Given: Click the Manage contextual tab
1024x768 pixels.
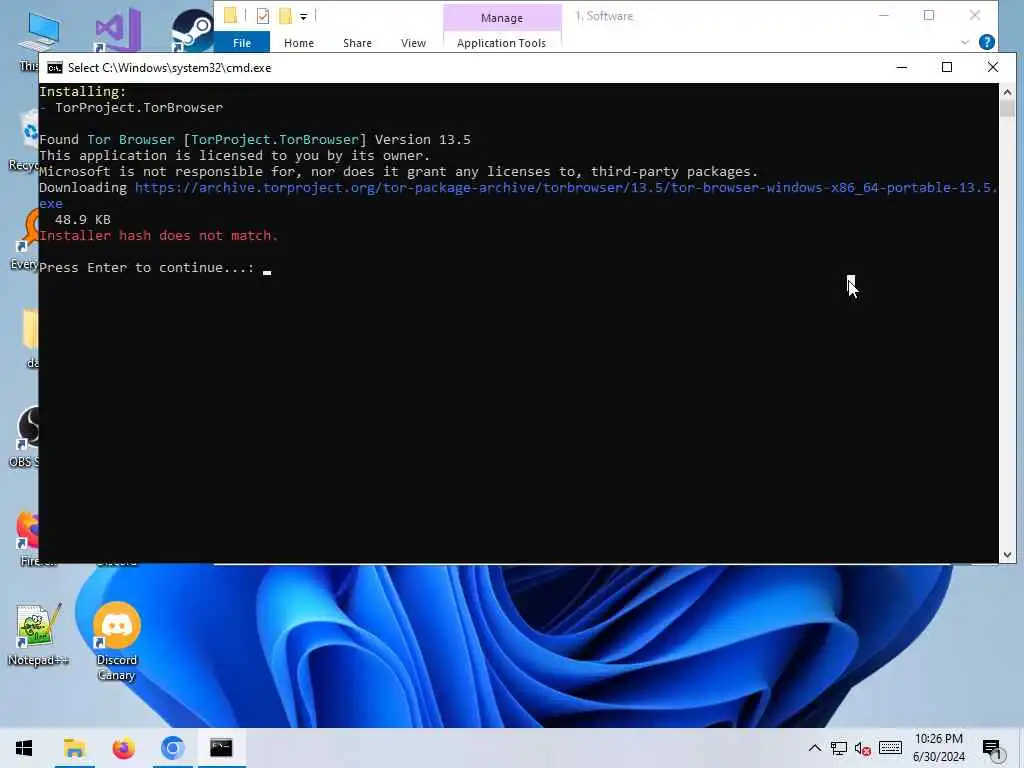Looking at the screenshot, I should pos(502,18).
